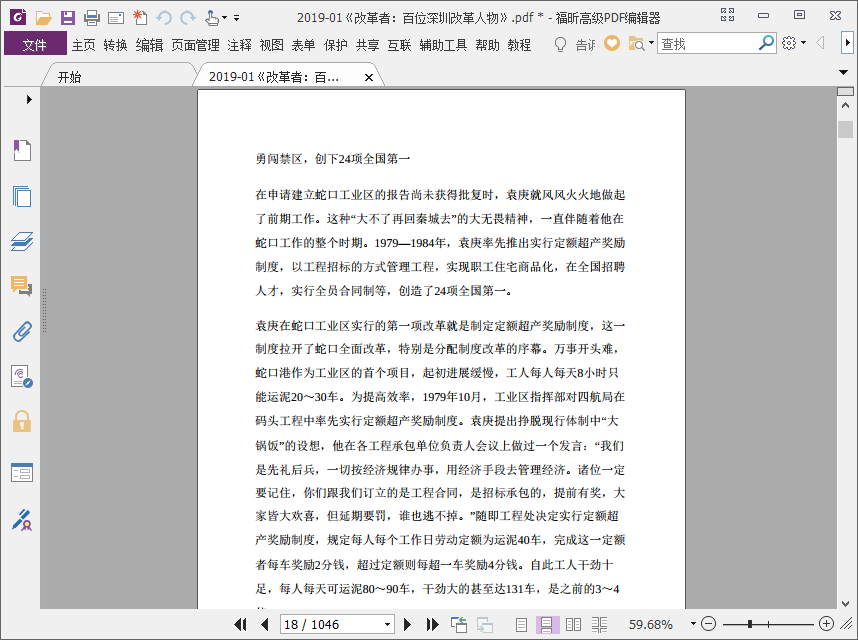
Task: Redo the last action
Action: click(x=188, y=18)
